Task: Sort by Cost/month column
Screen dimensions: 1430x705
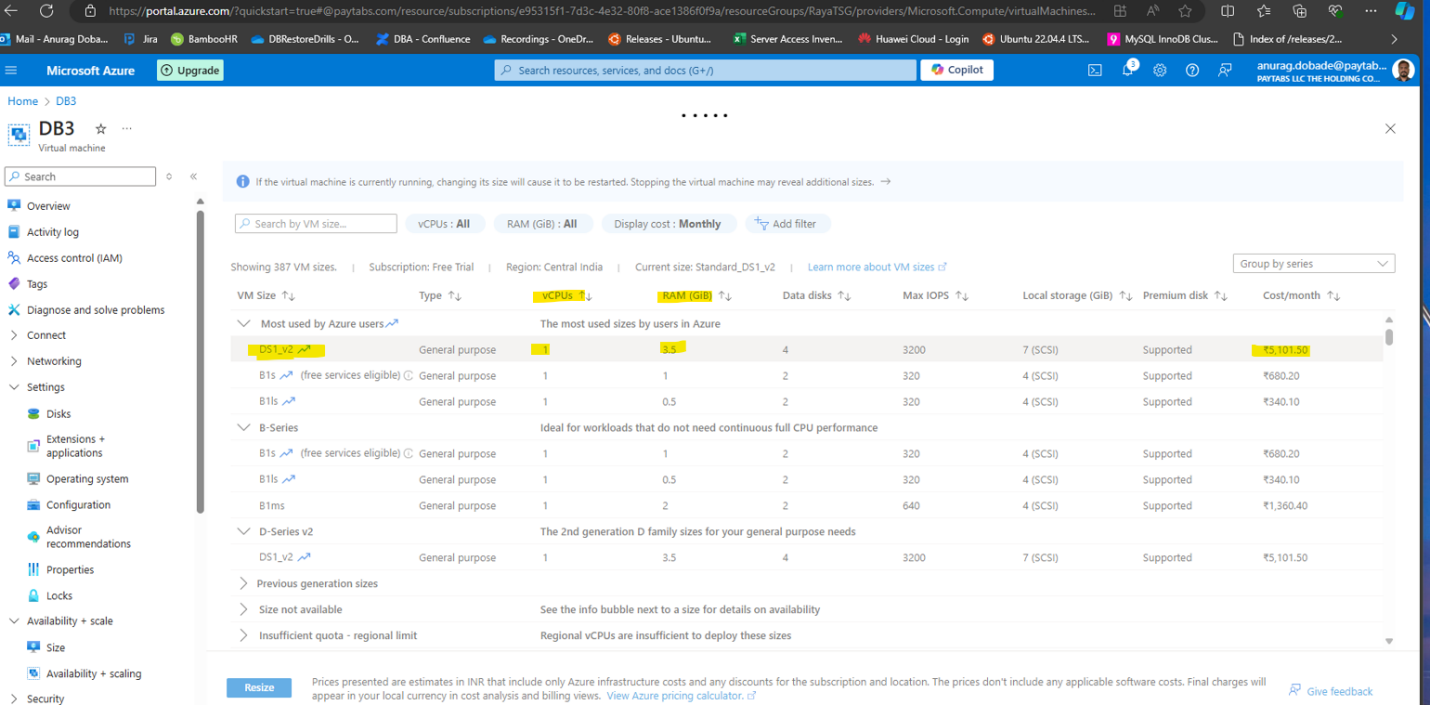Action: coord(1333,296)
